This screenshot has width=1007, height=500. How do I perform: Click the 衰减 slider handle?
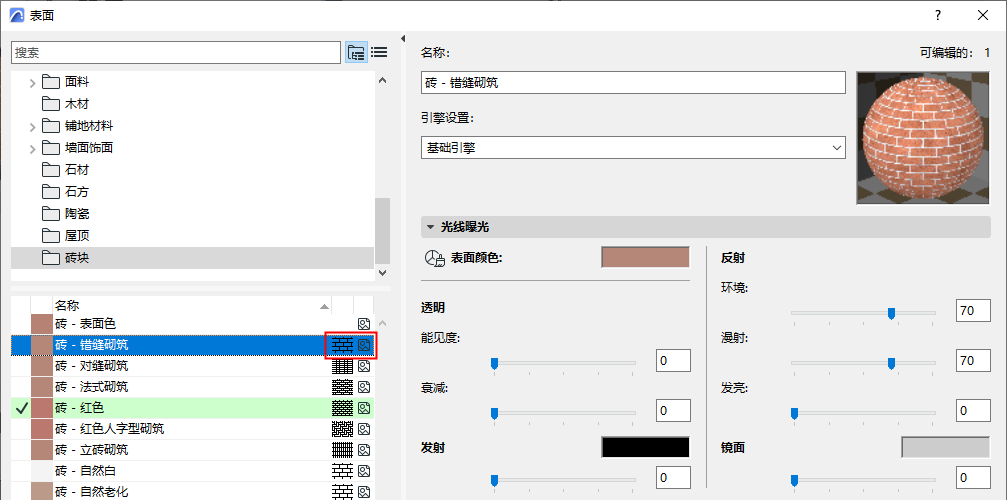[x=495, y=413]
